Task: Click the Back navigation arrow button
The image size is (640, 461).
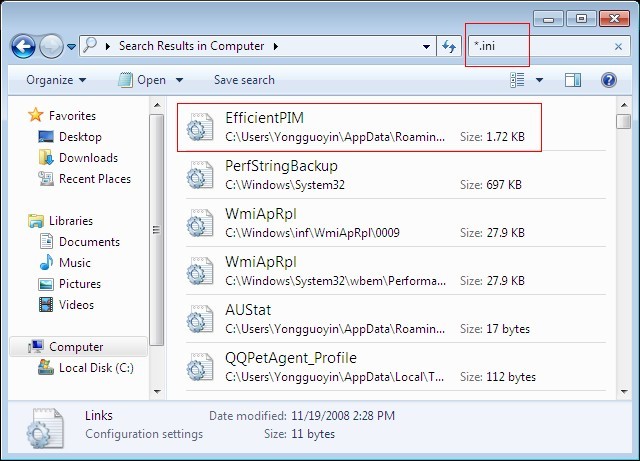Action: coord(24,46)
